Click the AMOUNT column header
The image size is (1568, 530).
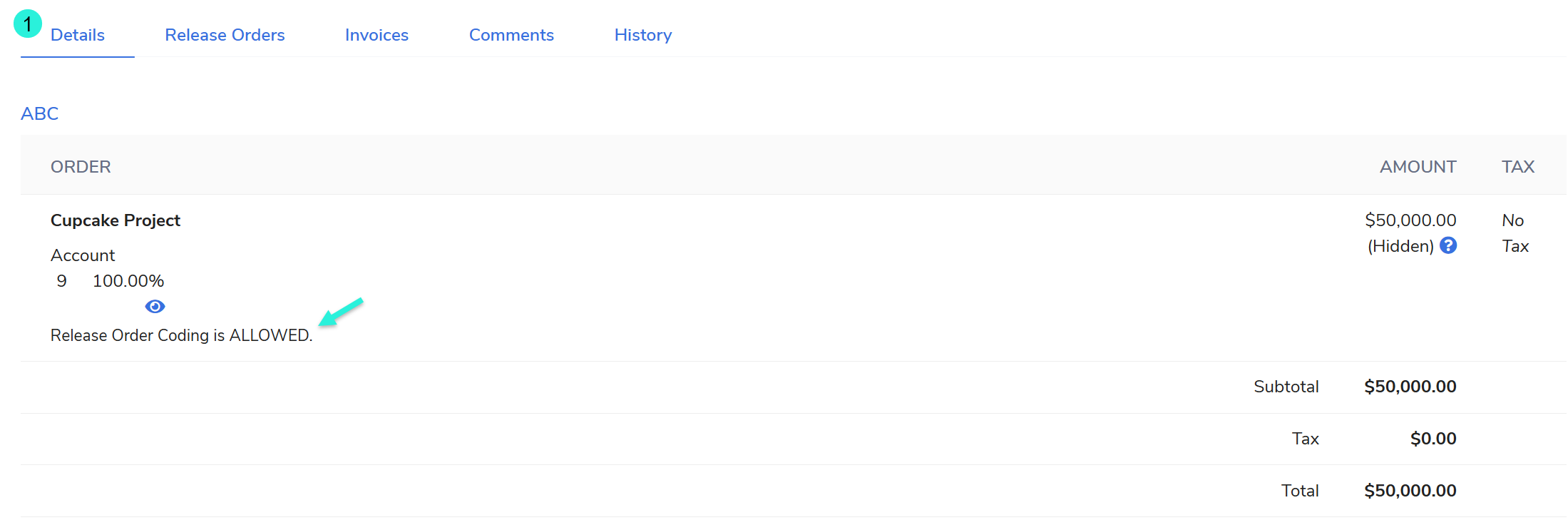point(1418,167)
